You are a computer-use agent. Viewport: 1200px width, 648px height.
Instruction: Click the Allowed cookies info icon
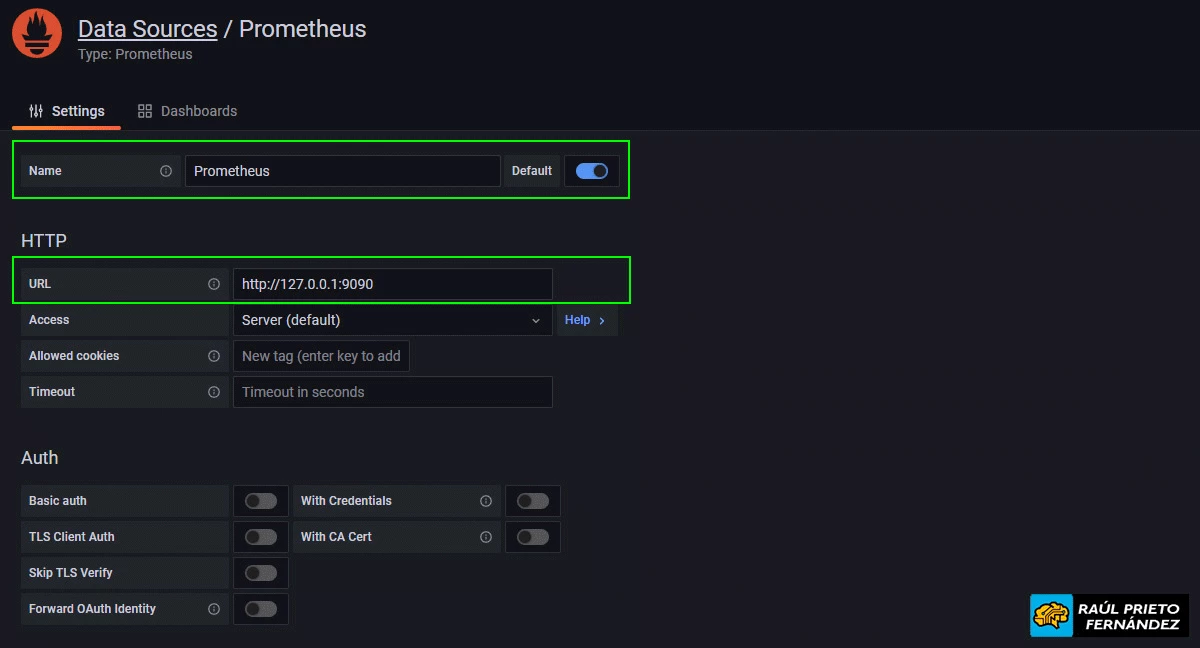coord(214,356)
